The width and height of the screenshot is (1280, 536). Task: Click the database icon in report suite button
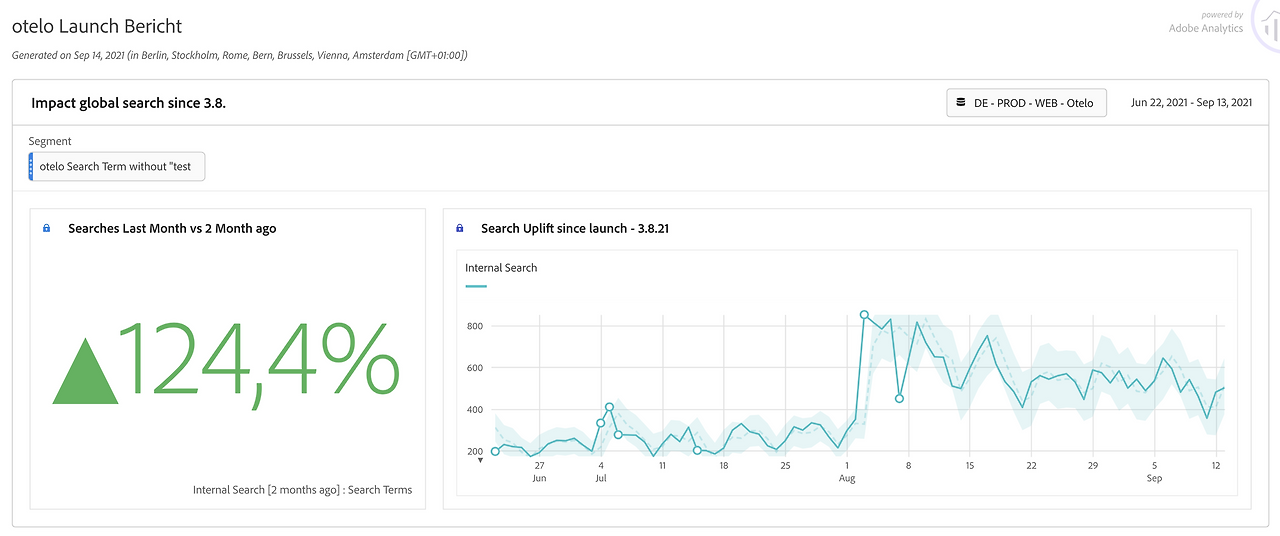[x=961, y=102]
